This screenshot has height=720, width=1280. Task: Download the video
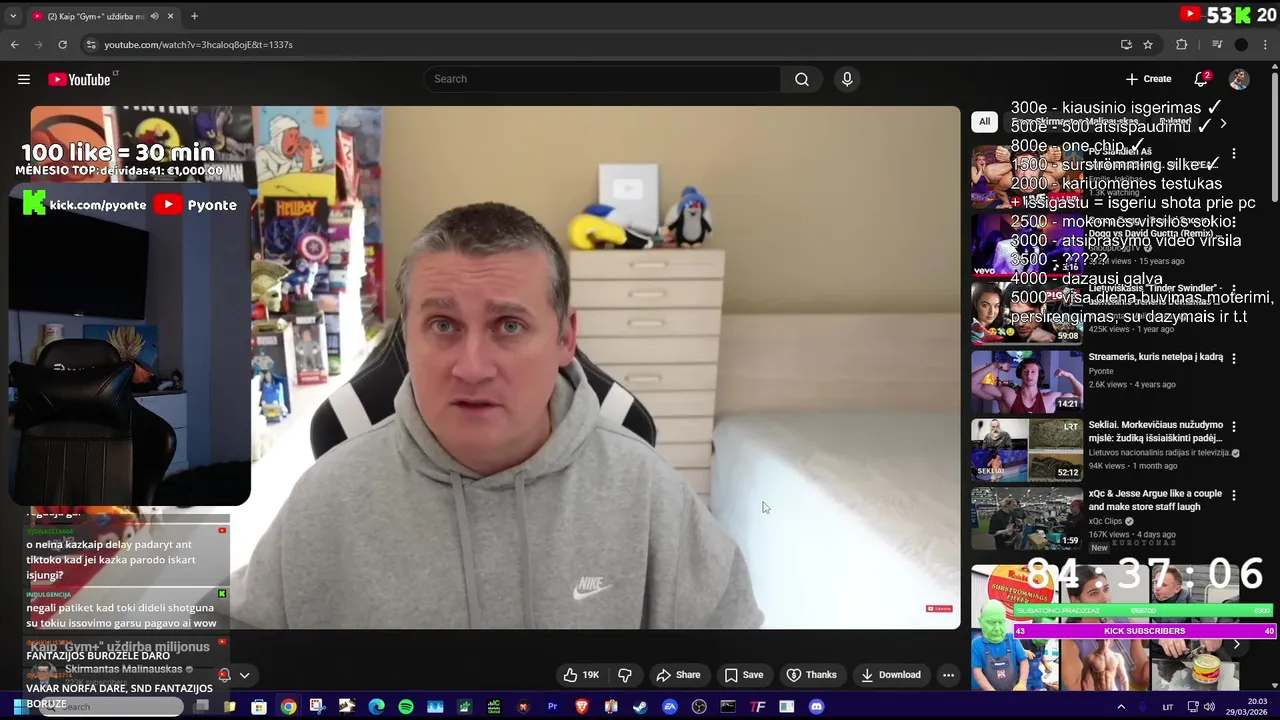pyautogui.click(x=890, y=675)
